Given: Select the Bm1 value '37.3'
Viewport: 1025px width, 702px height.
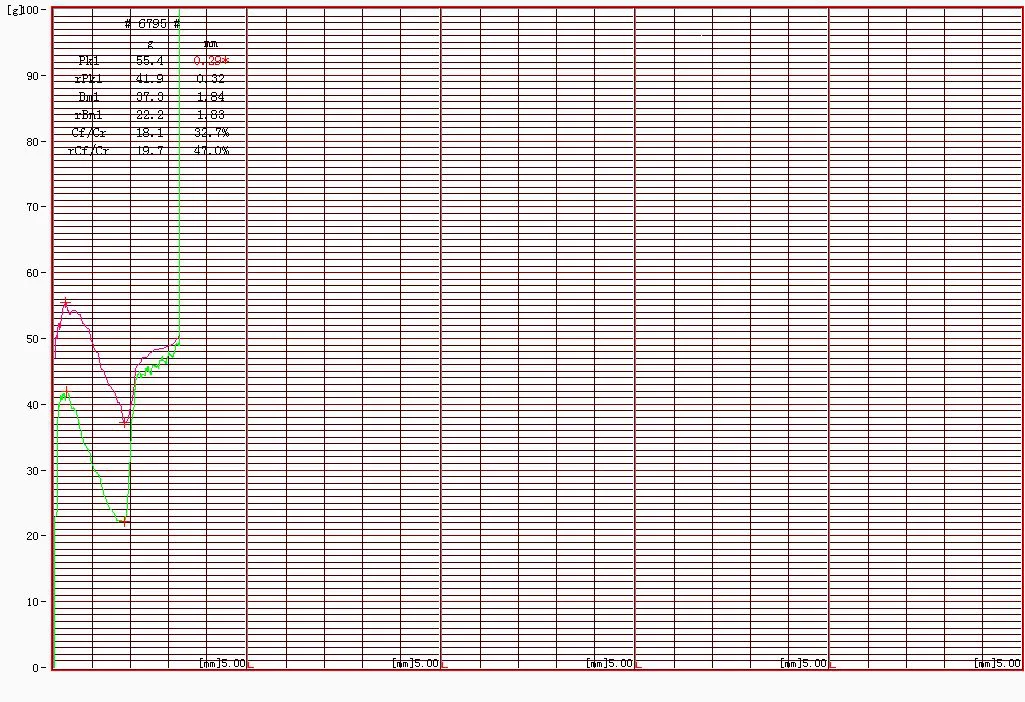Looking at the screenshot, I should tap(150, 97).
